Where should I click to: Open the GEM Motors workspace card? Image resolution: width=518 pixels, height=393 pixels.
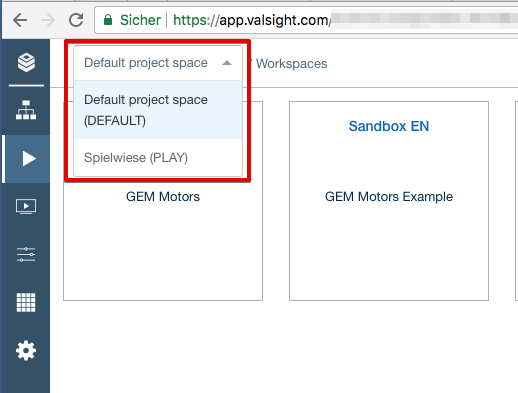pos(163,201)
